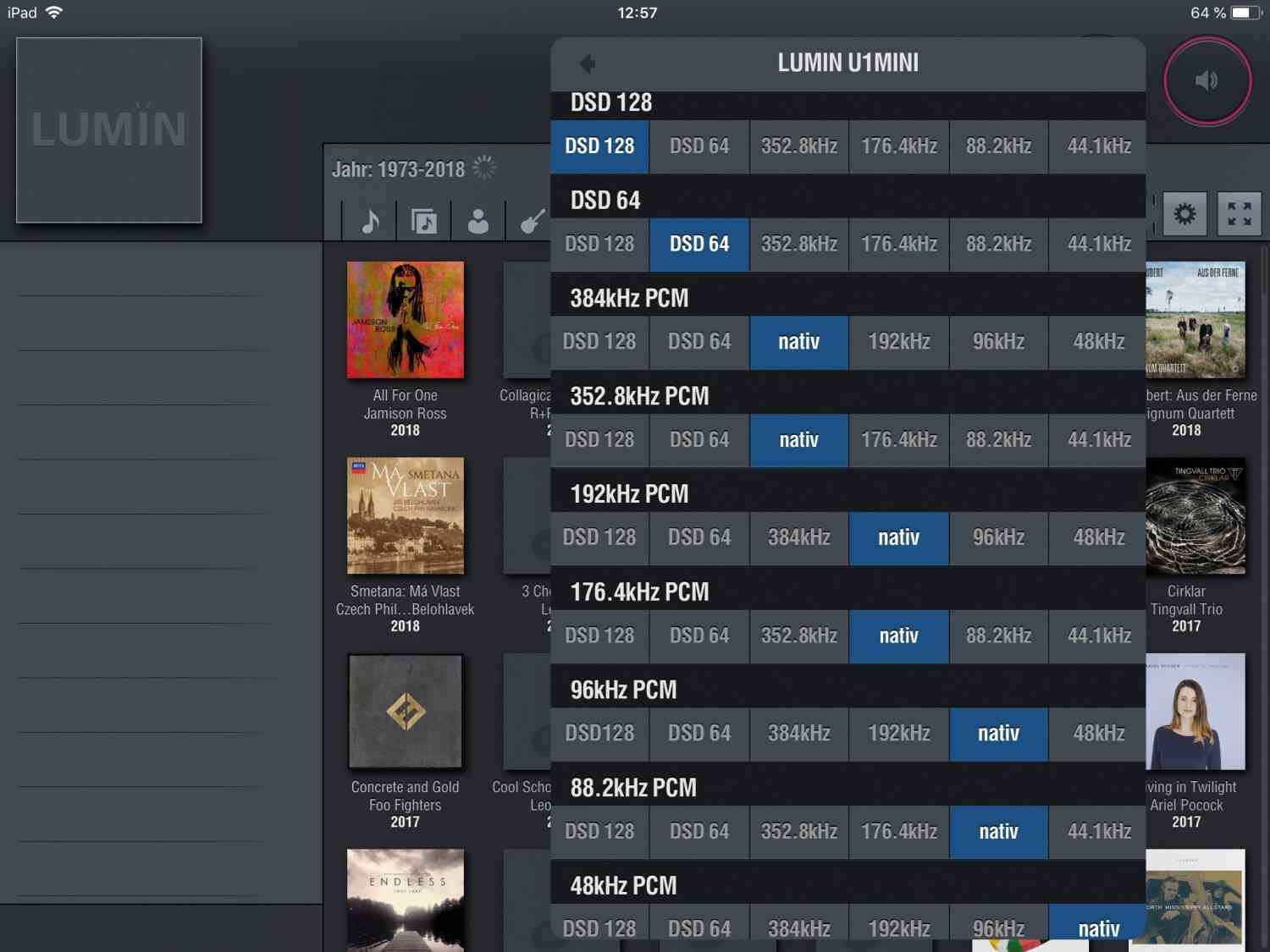Toggle fullscreen expand icon
This screenshot has height=952, width=1270.
point(1239,213)
